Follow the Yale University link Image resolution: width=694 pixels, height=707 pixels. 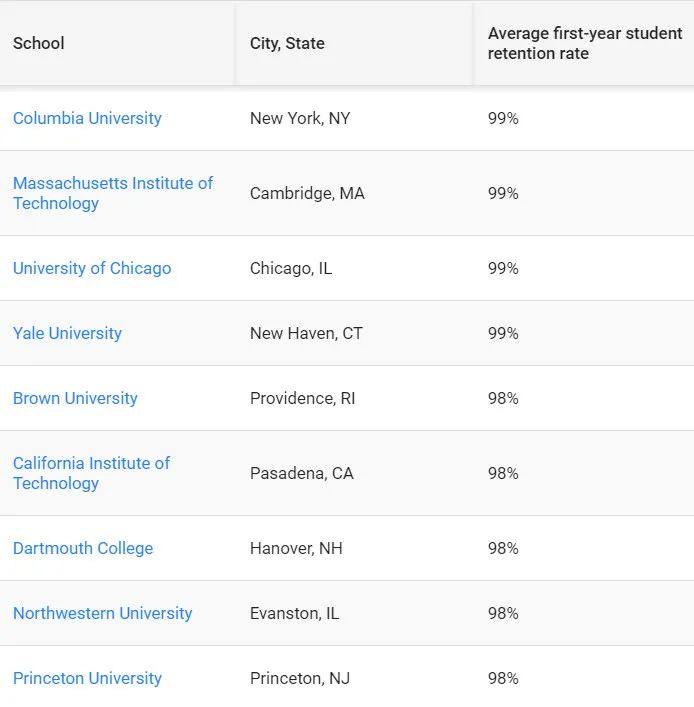67,333
